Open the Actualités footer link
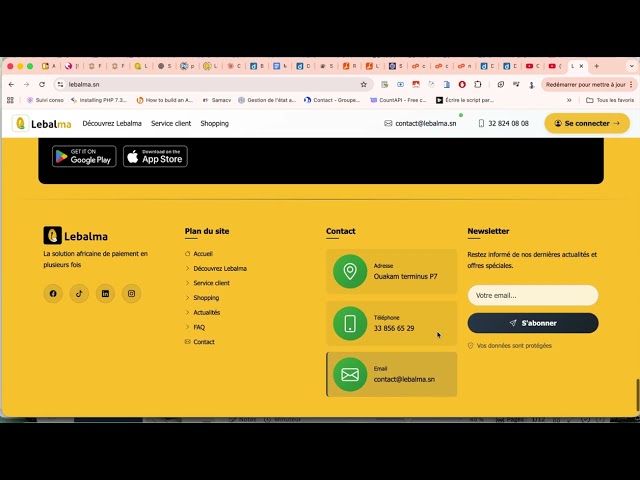The height and width of the screenshot is (480, 640). tap(202, 312)
